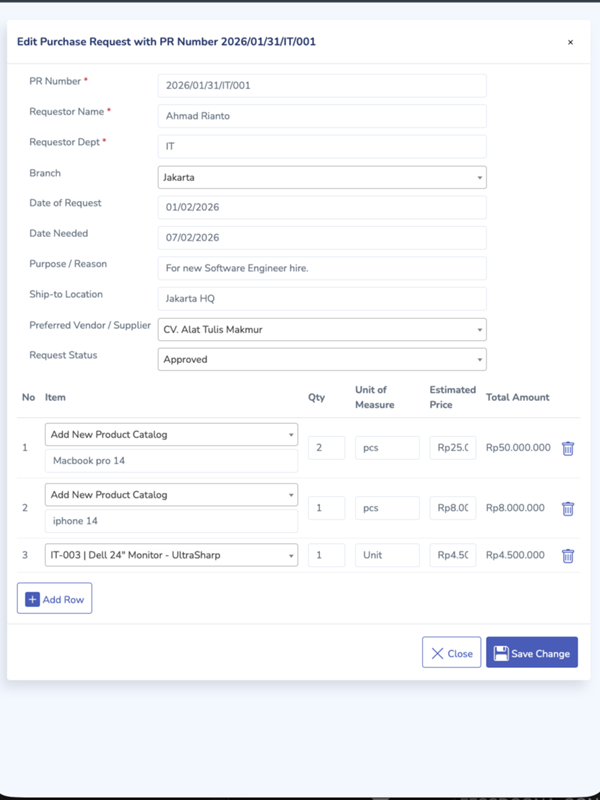Open the Branch dropdown showing Jakarta
Viewport: 600px width, 800px height.
point(322,177)
